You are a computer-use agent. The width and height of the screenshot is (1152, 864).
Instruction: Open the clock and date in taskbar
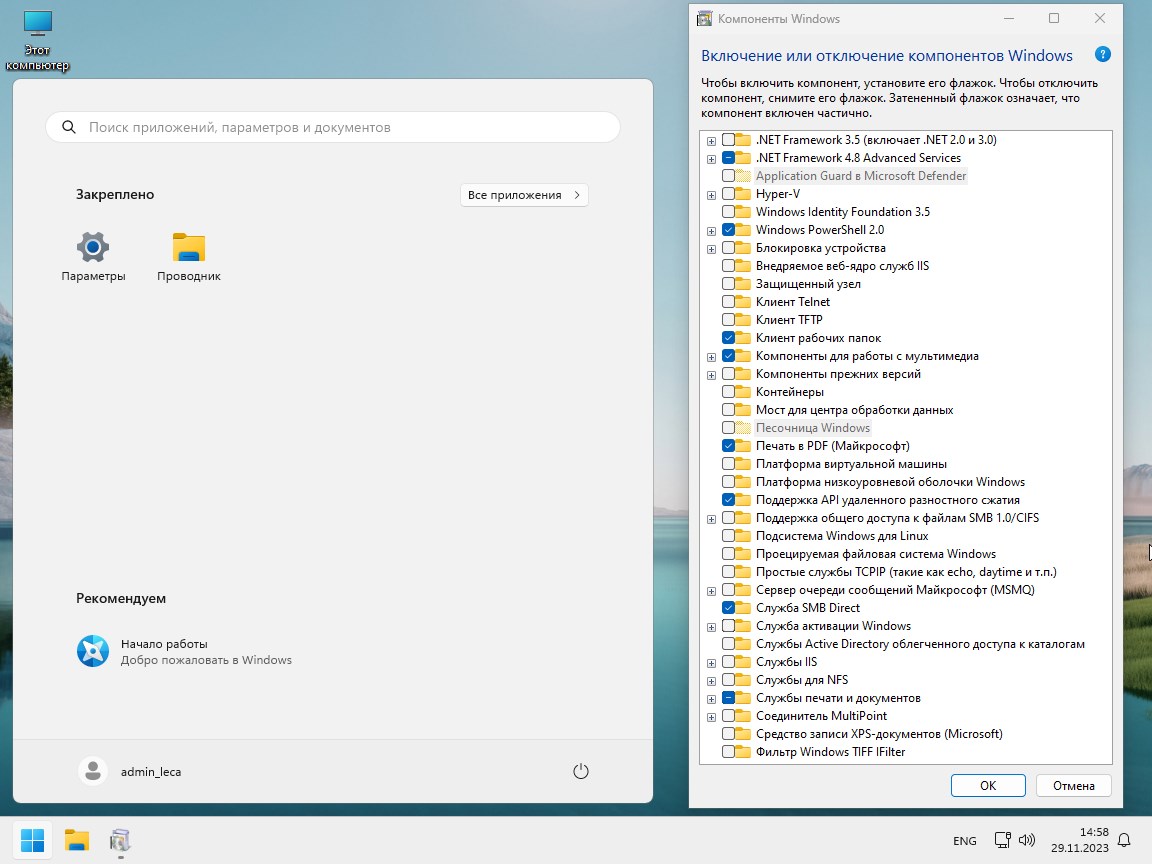[1079, 840]
